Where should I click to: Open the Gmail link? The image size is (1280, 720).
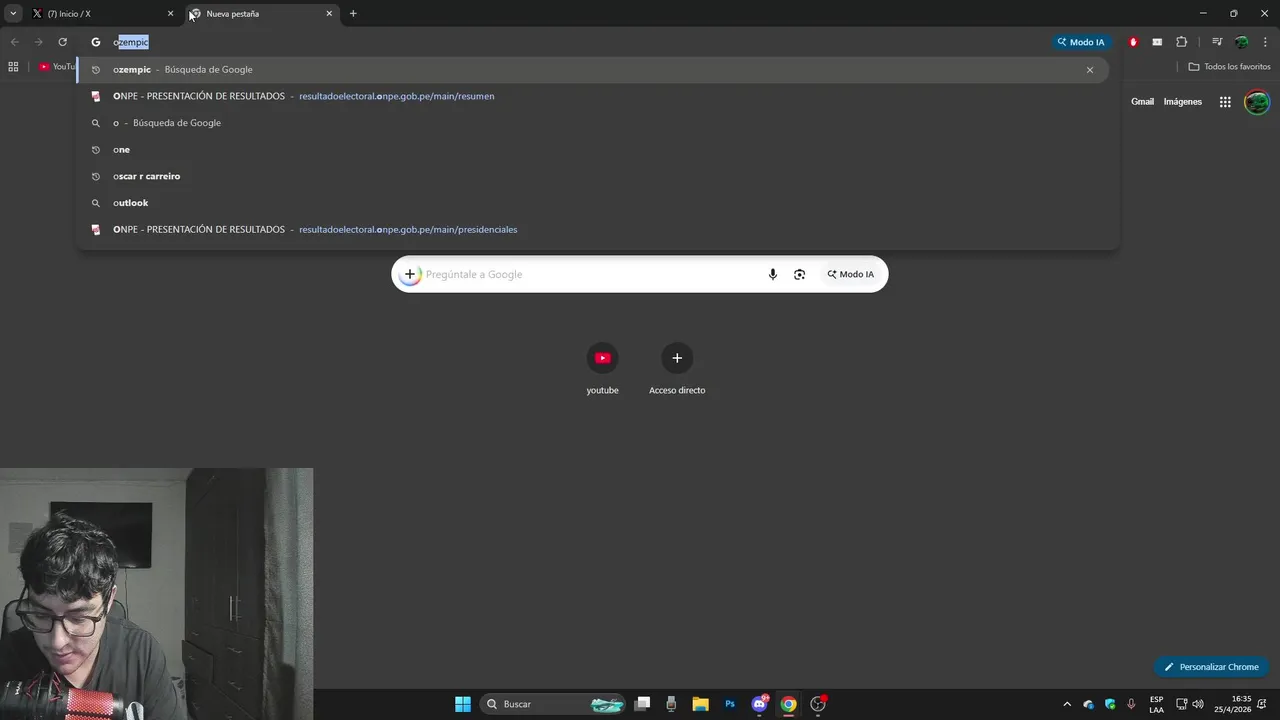click(x=1142, y=102)
